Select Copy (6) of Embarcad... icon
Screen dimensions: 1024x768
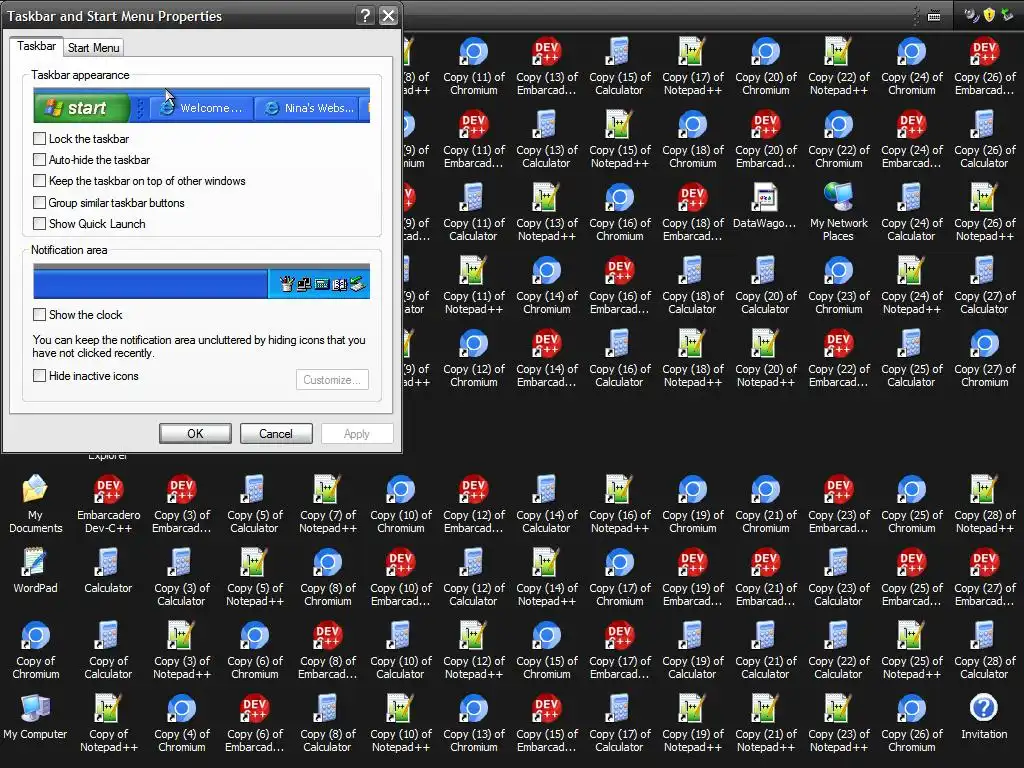(255, 724)
